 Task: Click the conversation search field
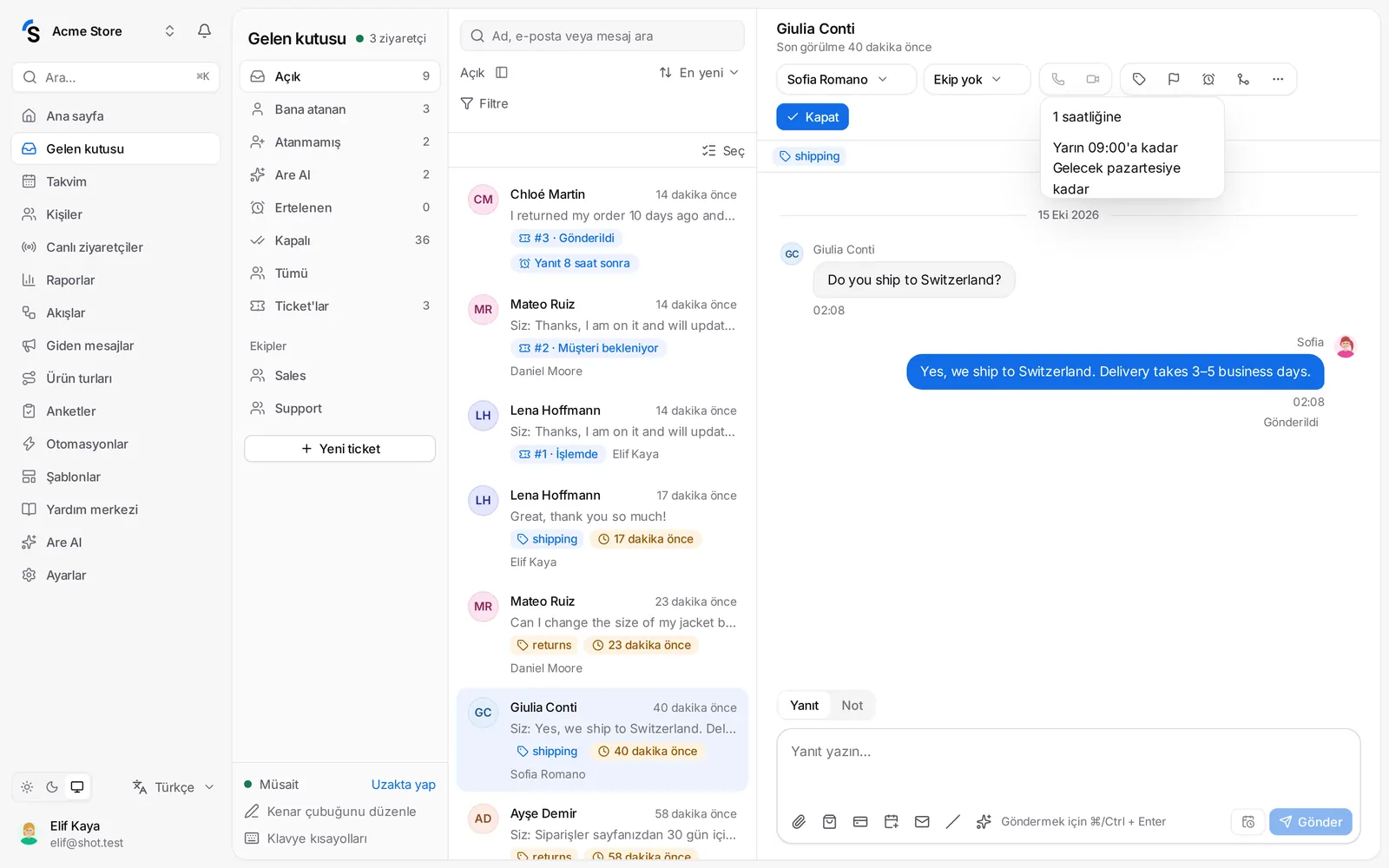pyautogui.click(x=602, y=36)
